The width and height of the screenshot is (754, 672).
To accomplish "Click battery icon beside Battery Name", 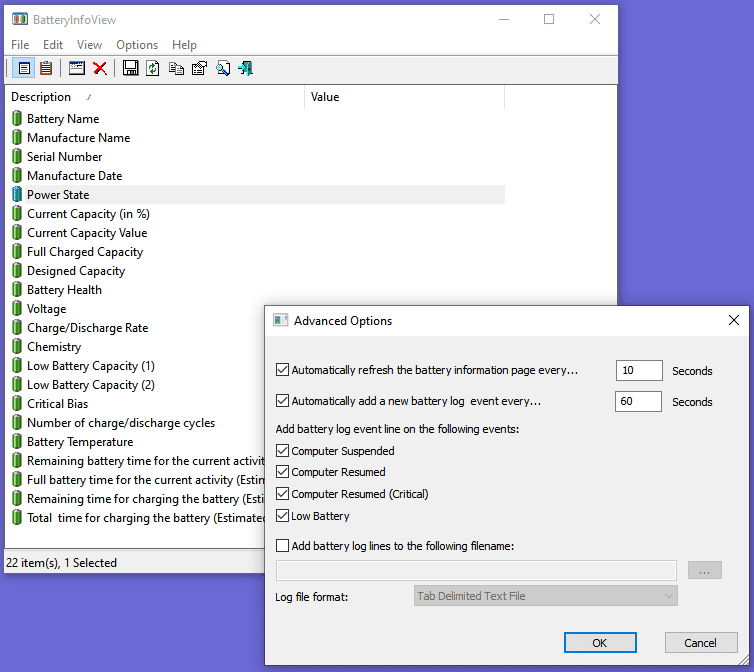I will click(17, 118).
